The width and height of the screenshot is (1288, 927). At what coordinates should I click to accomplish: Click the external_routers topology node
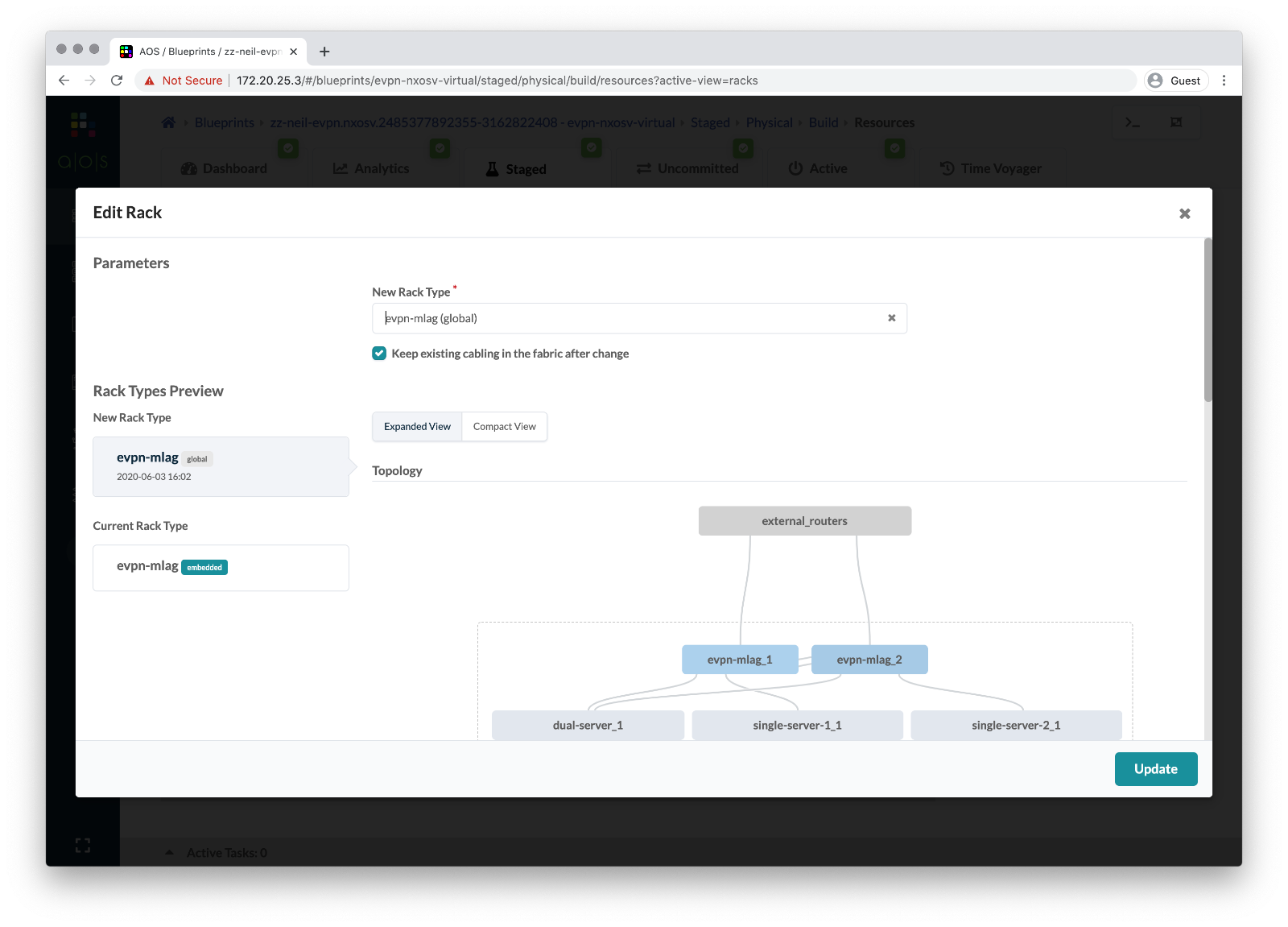pyautogui.click(x=804, y=521)
